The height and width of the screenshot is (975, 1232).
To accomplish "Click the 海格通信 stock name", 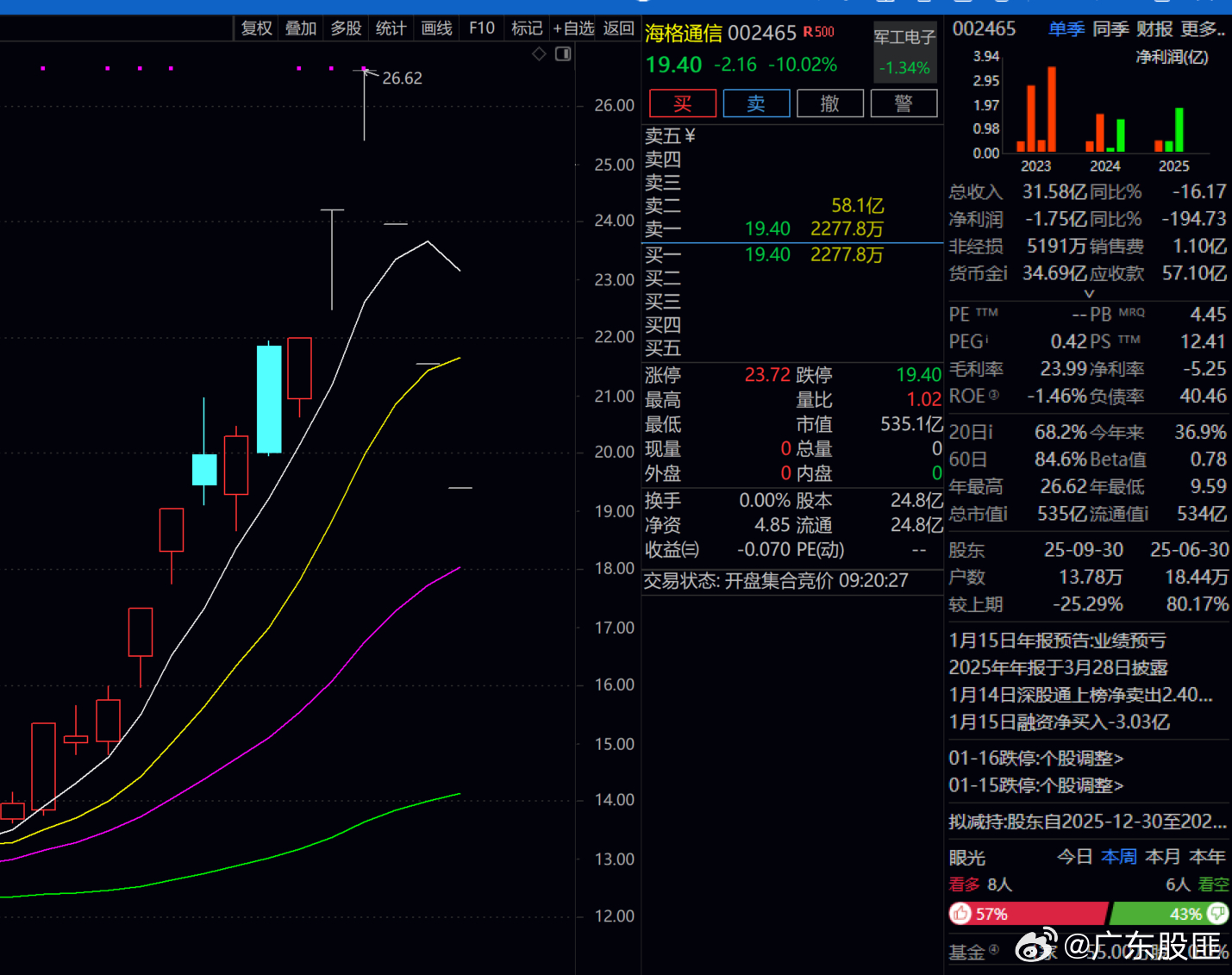I will pos(684,34).
